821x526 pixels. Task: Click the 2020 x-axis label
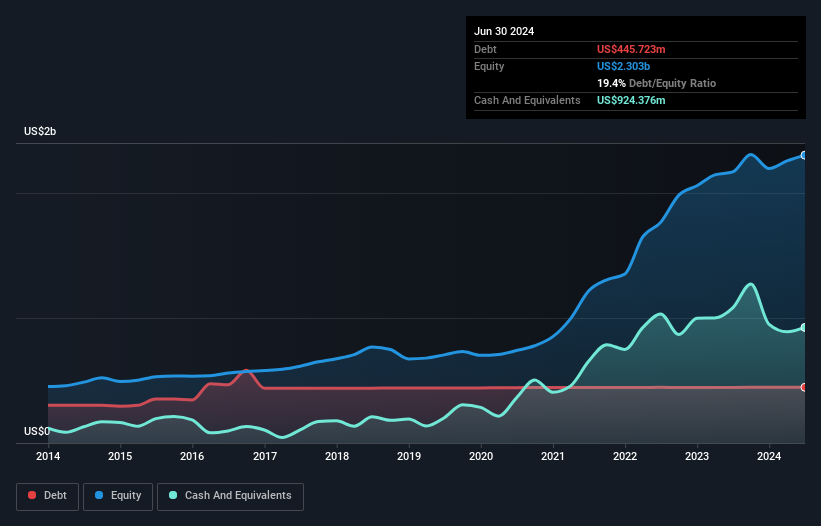pyautogui.click(x=481, y=456)
